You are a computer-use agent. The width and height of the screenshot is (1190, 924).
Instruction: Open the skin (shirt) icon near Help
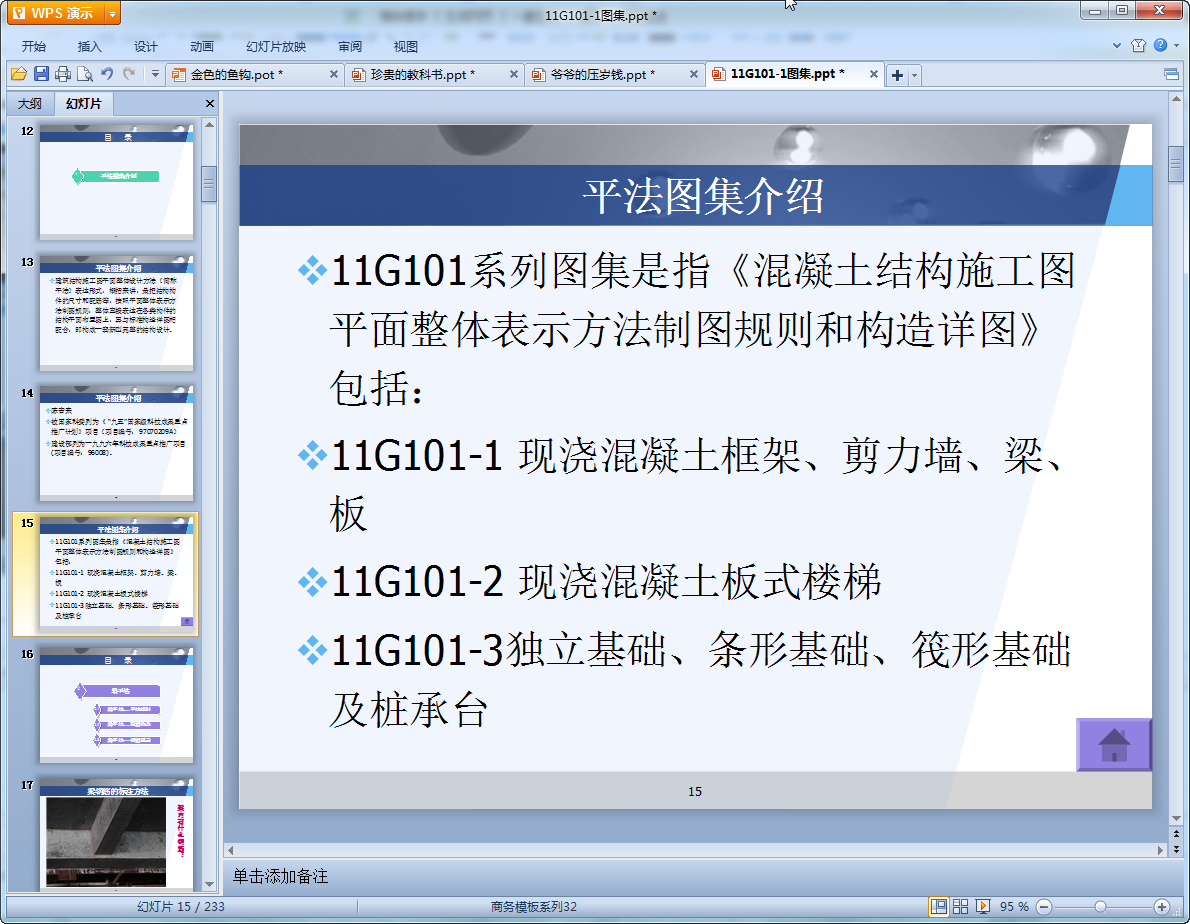[x=1138, y=46]
